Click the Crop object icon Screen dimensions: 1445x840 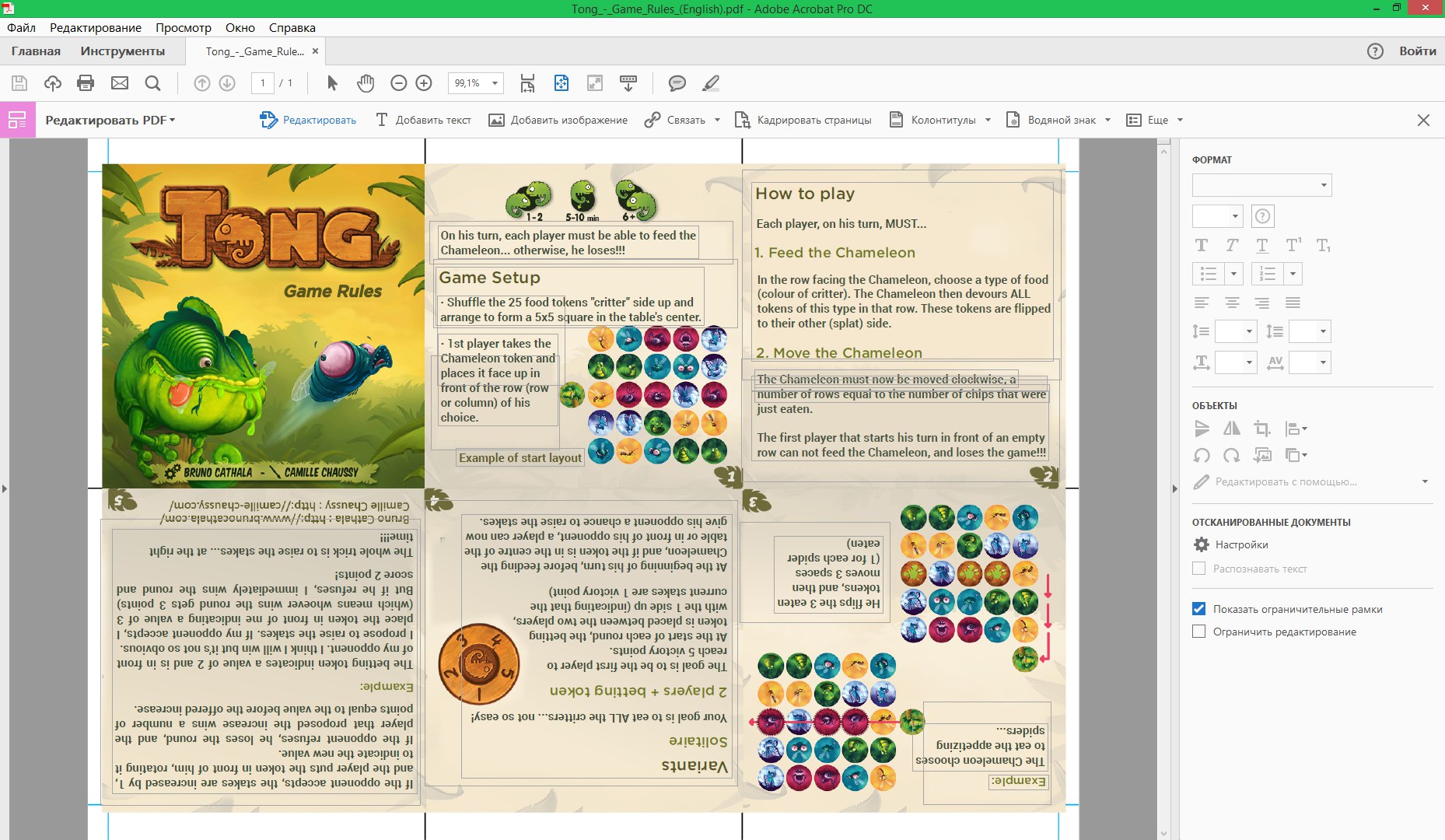[x=1261, y=429]
